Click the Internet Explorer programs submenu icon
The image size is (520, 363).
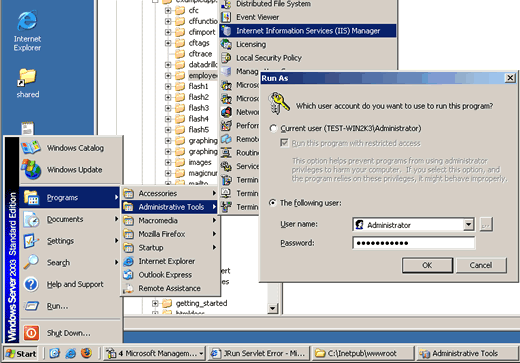point(128,261)
